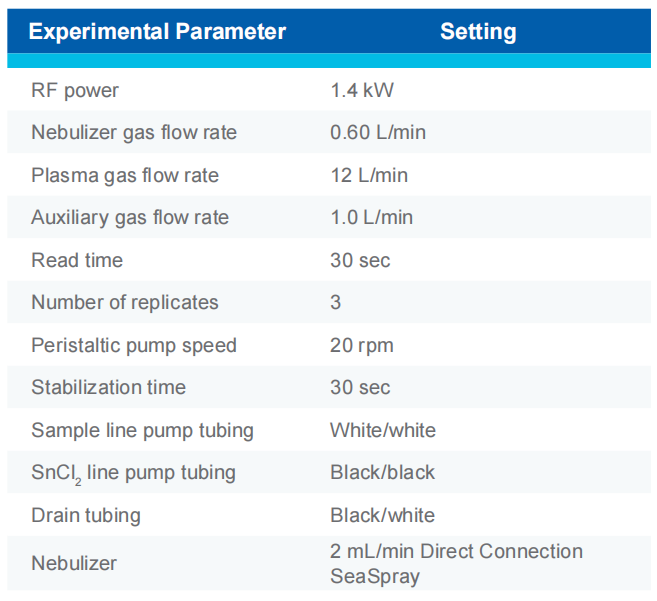Select Plasma gas flow rate label
The width and height of the screenshot is (657, 601).
[x=125, y=176]
